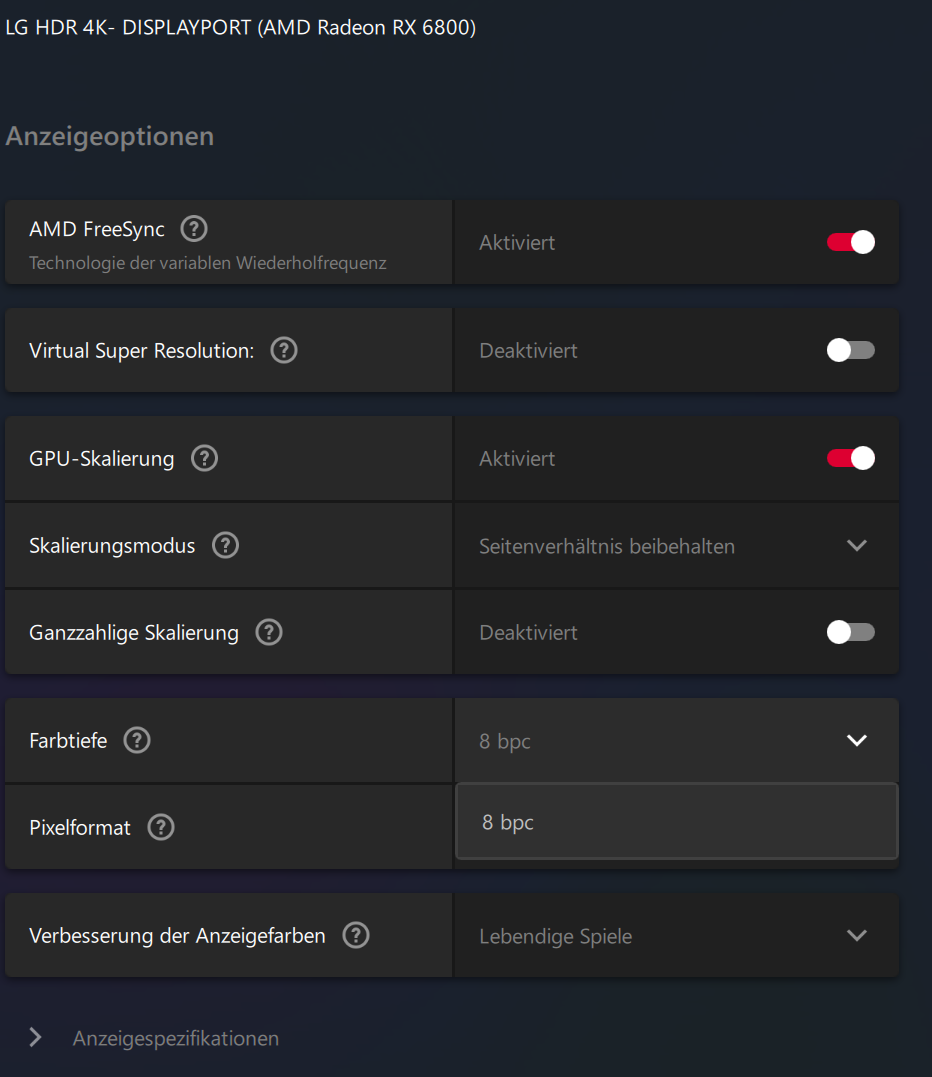Turn off the GPU-Skalierung toggle
The height and width of the screenshot is (1077, 932).
(851, 458)
